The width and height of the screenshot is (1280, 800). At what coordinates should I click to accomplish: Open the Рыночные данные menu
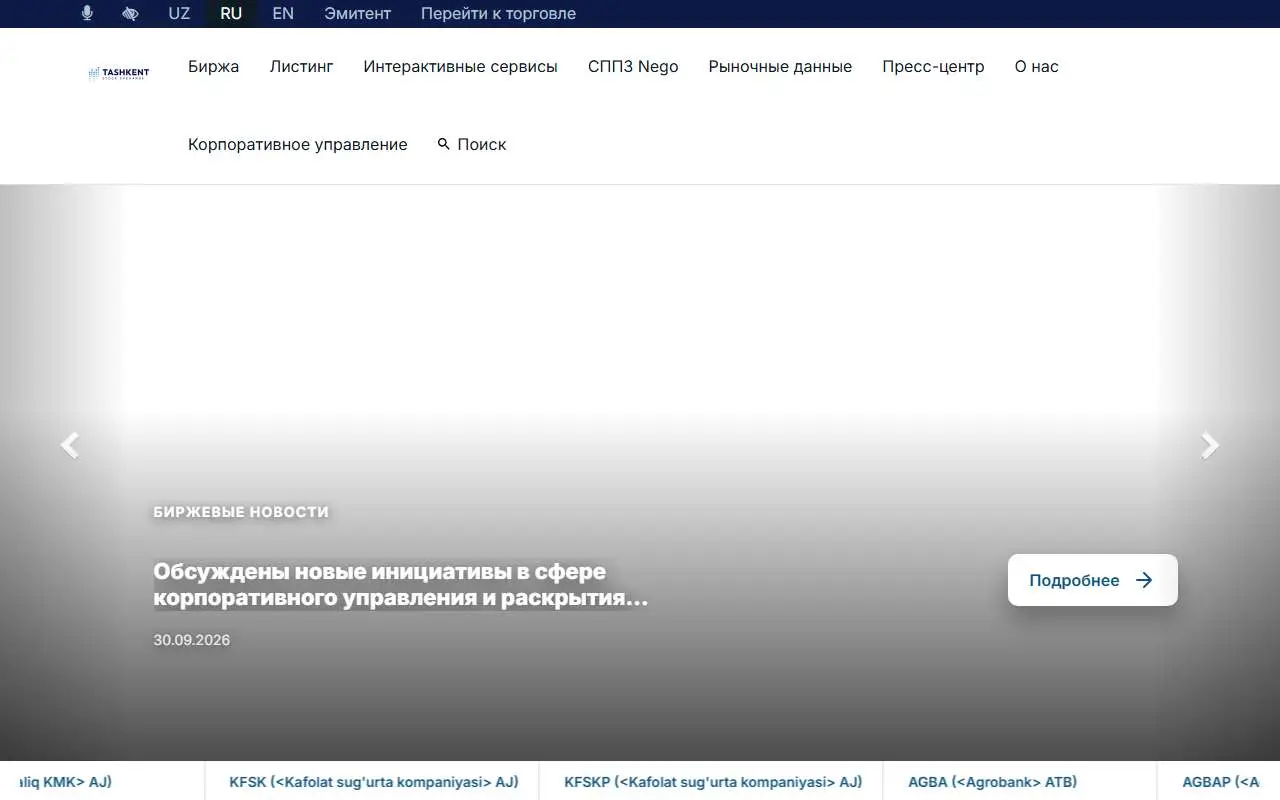pyautogui.click(x=780, y=67)
